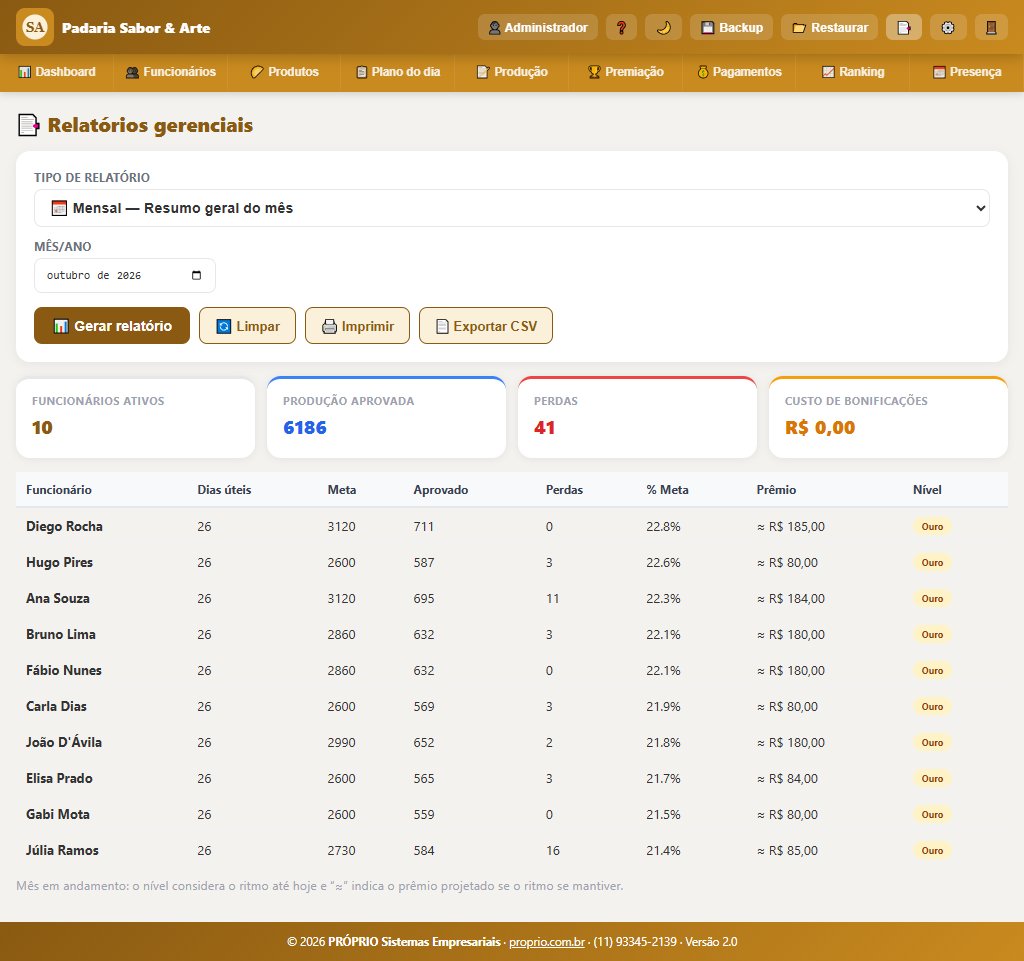The image size is (1024, 961).
Task: Click the Prêmio column header
Action: point(776,490)
